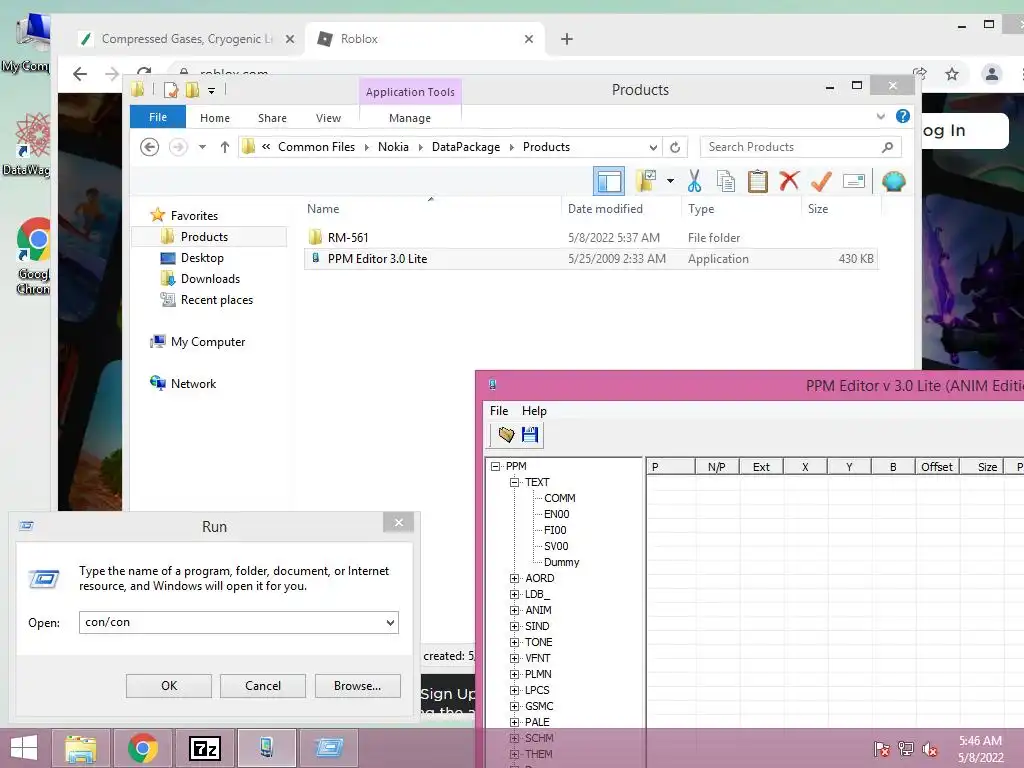
Task: Click the Copy icon in Explorer toolbar
Action: coord(726,181)
